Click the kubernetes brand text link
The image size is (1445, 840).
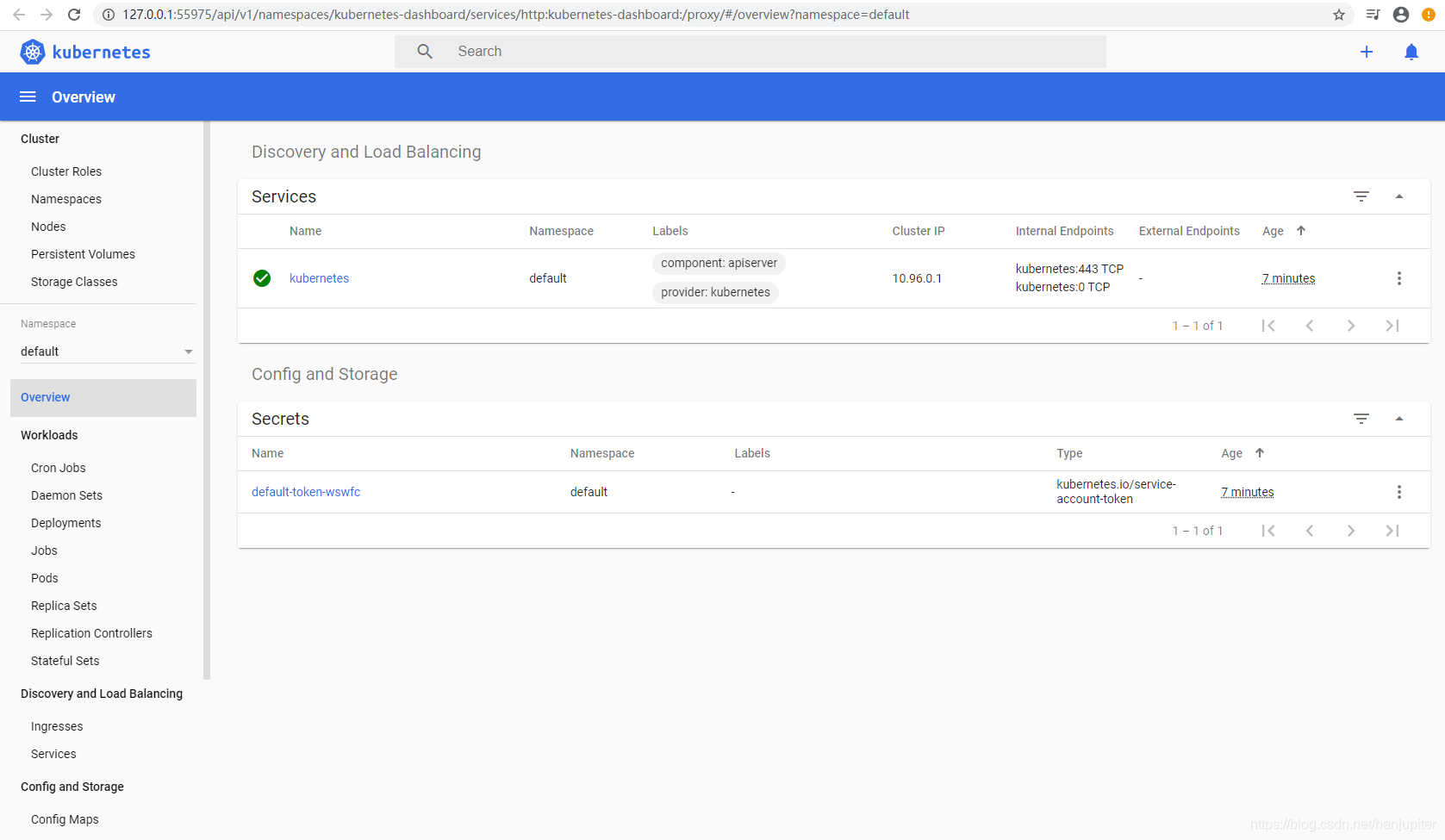pyautogui.click(x=102, y=53)
